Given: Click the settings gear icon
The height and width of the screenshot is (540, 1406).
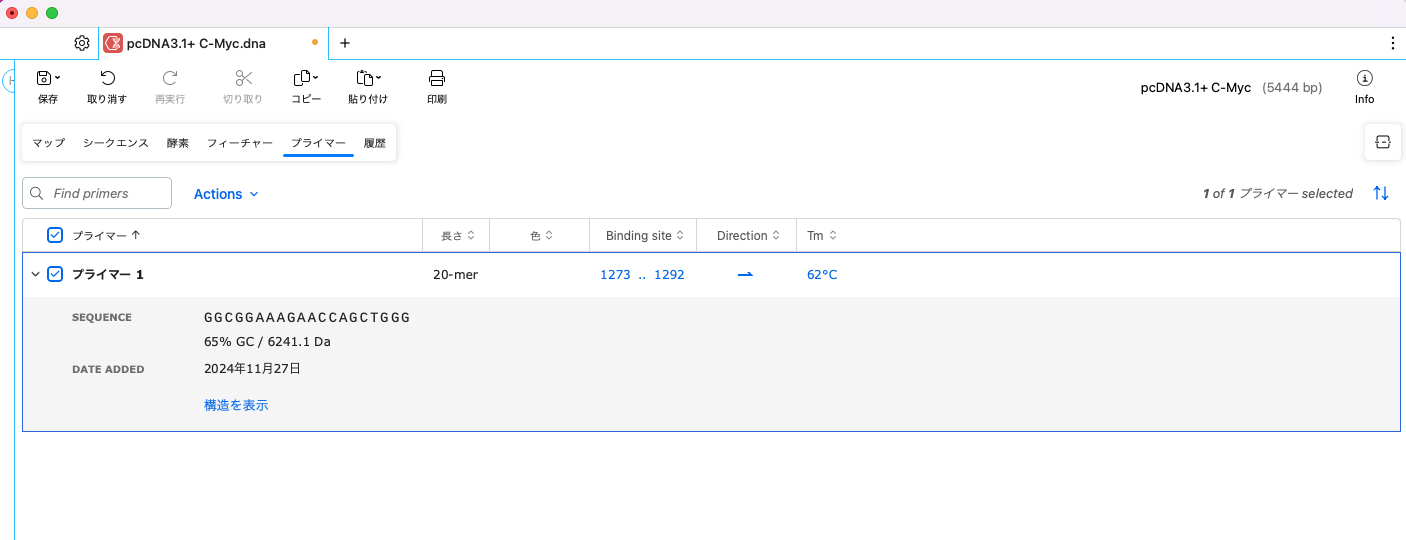Looking at the screenshot, I should 82,43.
